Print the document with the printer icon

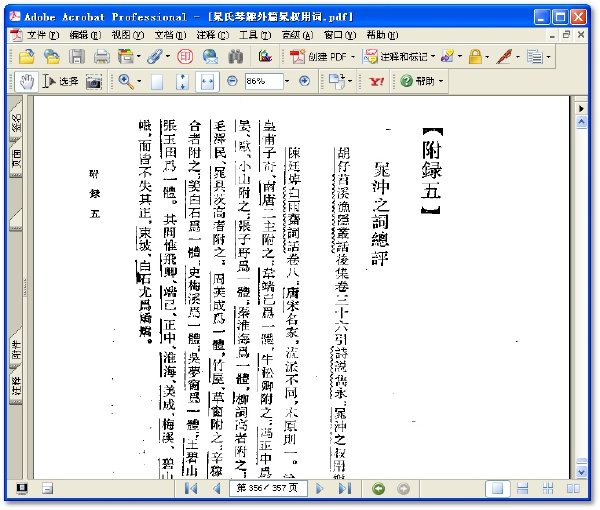pyautogui.click(x=101, y=57)
